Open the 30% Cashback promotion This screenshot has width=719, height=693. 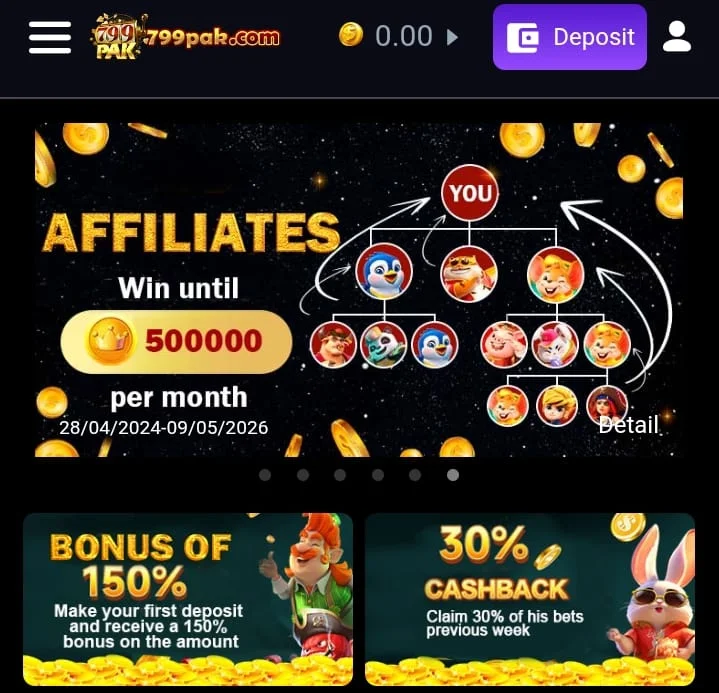click(x=530, y=599)
